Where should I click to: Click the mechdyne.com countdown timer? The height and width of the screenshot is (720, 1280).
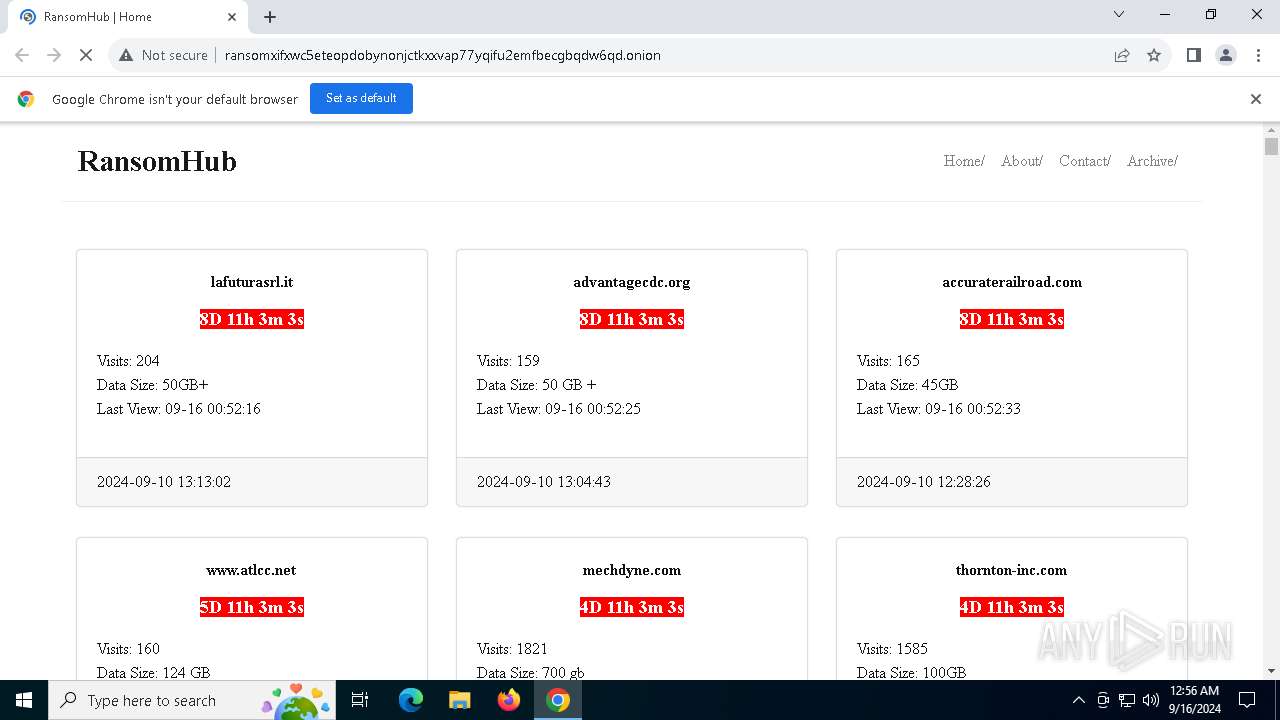pyautogui.click(x=632, y=607)
